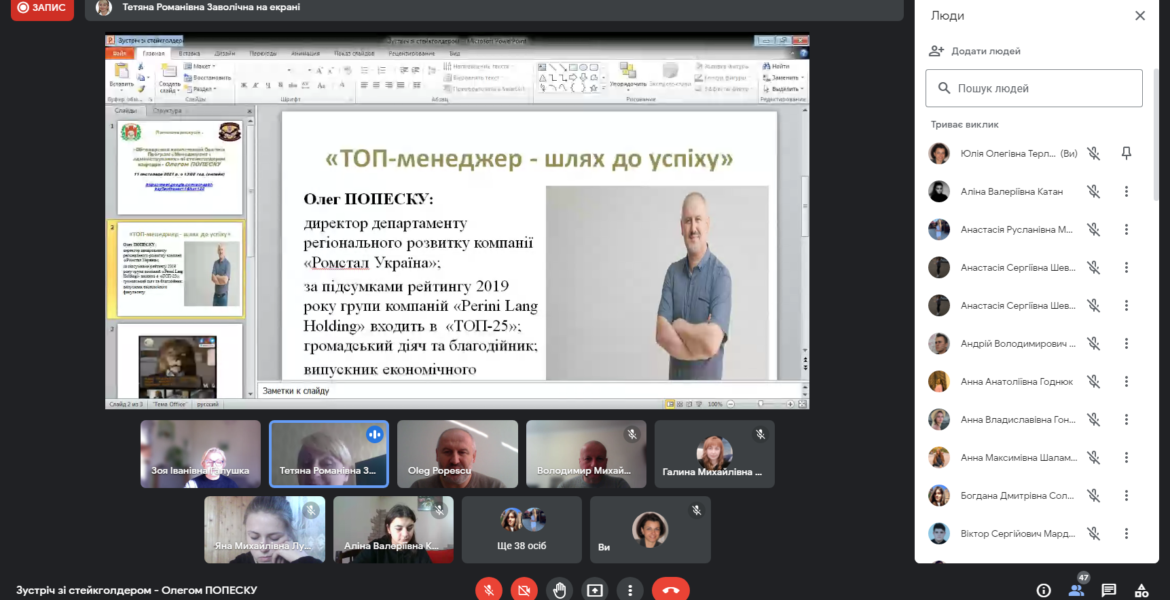Toggle bold Ж in PowerPoint ribbon
Screen dimensions: 1170x600
pos(243,86)
